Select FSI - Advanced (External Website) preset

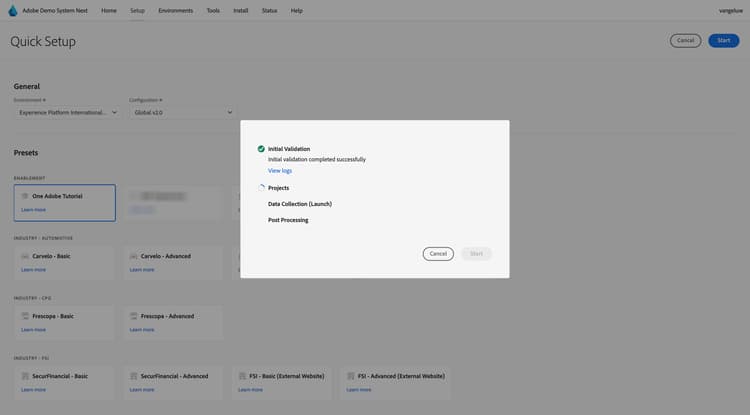coord(395,382)
